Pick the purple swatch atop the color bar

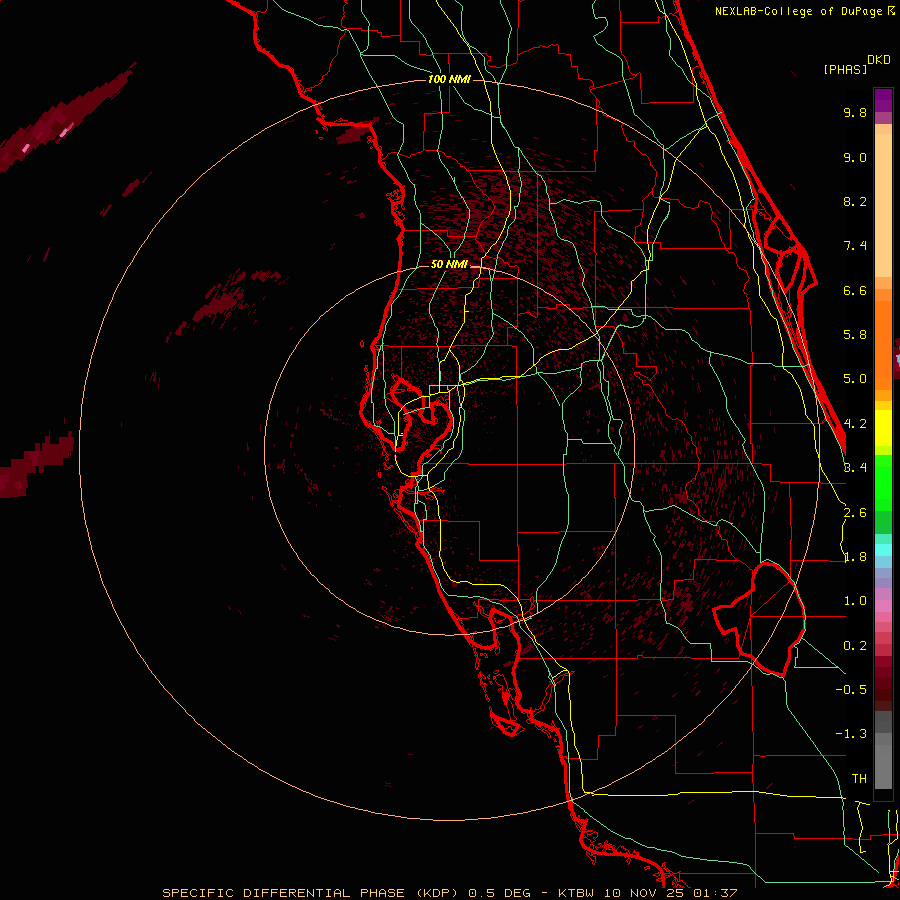[883, 100]
